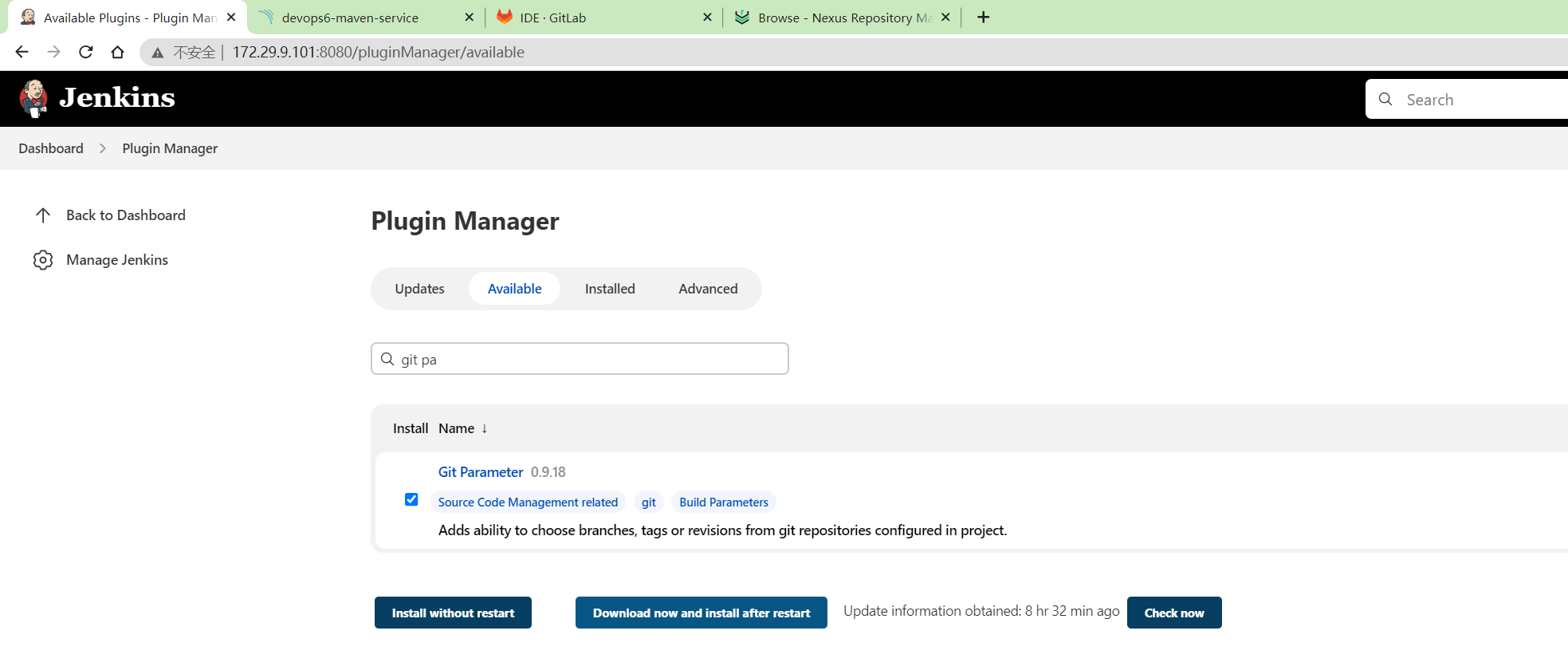1568x670 pixels.
Task: Click the browser address bar URL
Action: pos(379,52)
